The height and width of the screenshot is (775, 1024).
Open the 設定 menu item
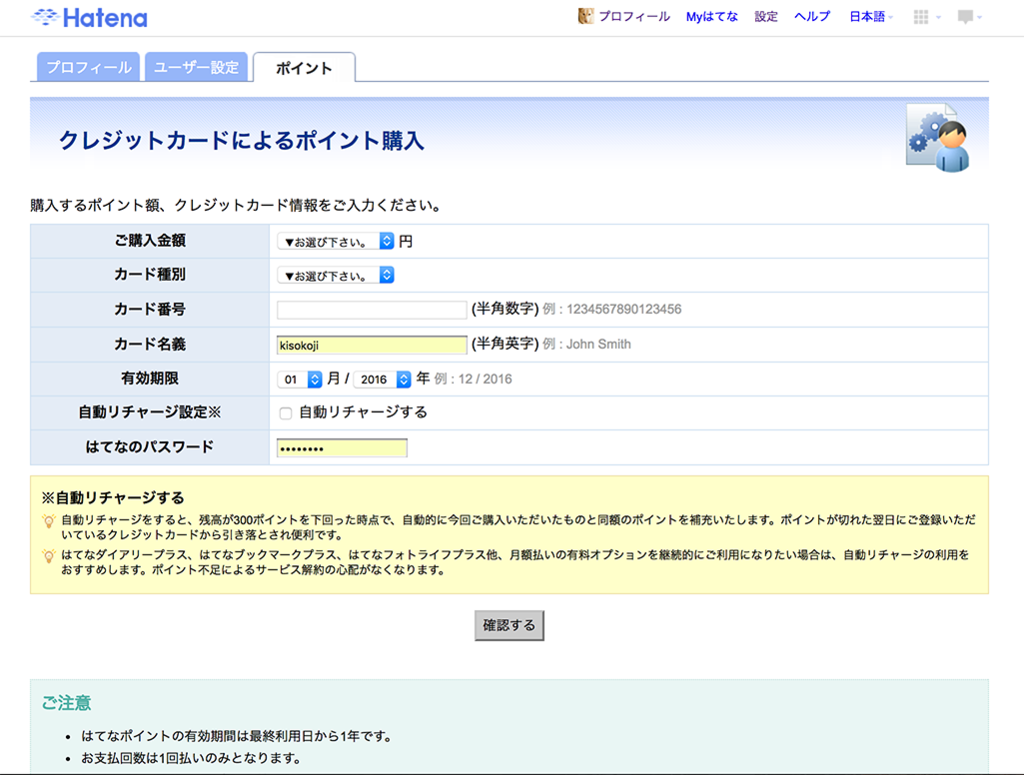pyautogui.click(x=765, y=16)
